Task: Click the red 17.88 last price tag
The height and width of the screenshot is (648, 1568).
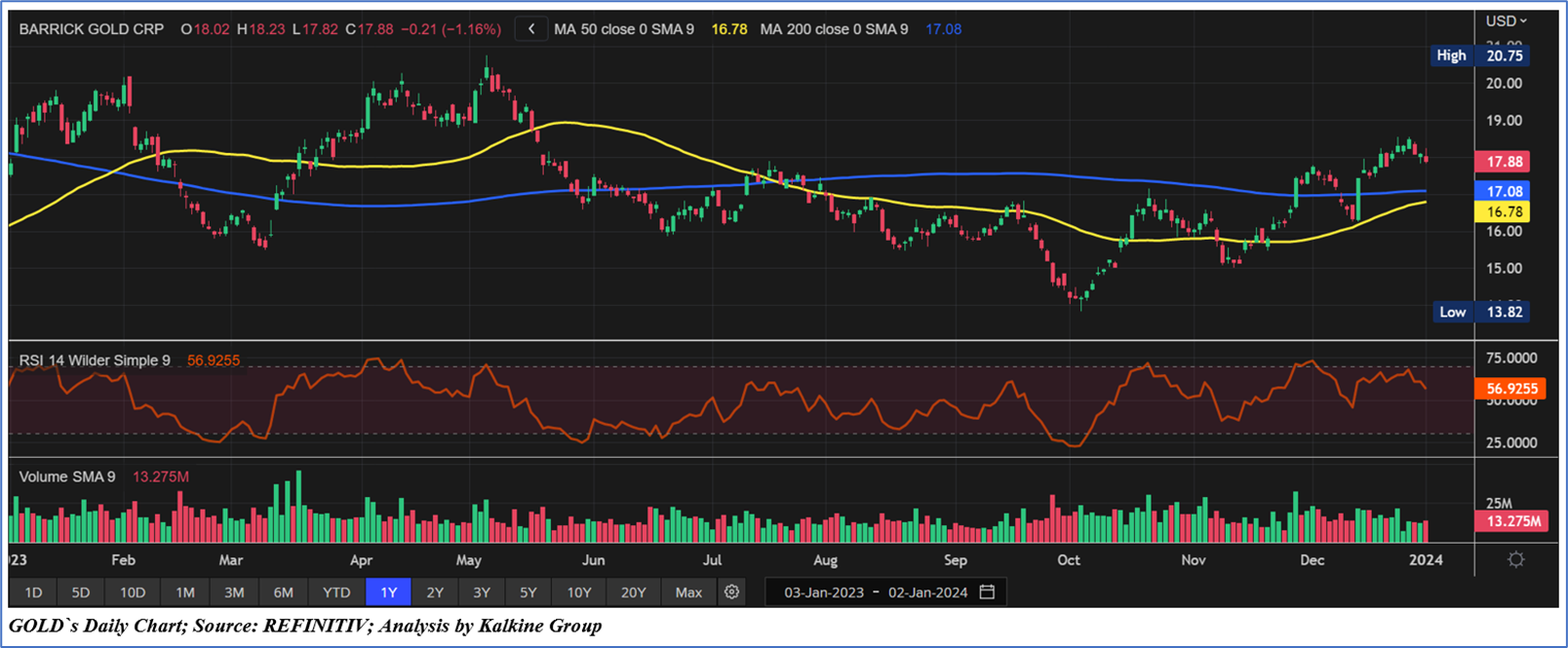Action: coord(1502,162)
